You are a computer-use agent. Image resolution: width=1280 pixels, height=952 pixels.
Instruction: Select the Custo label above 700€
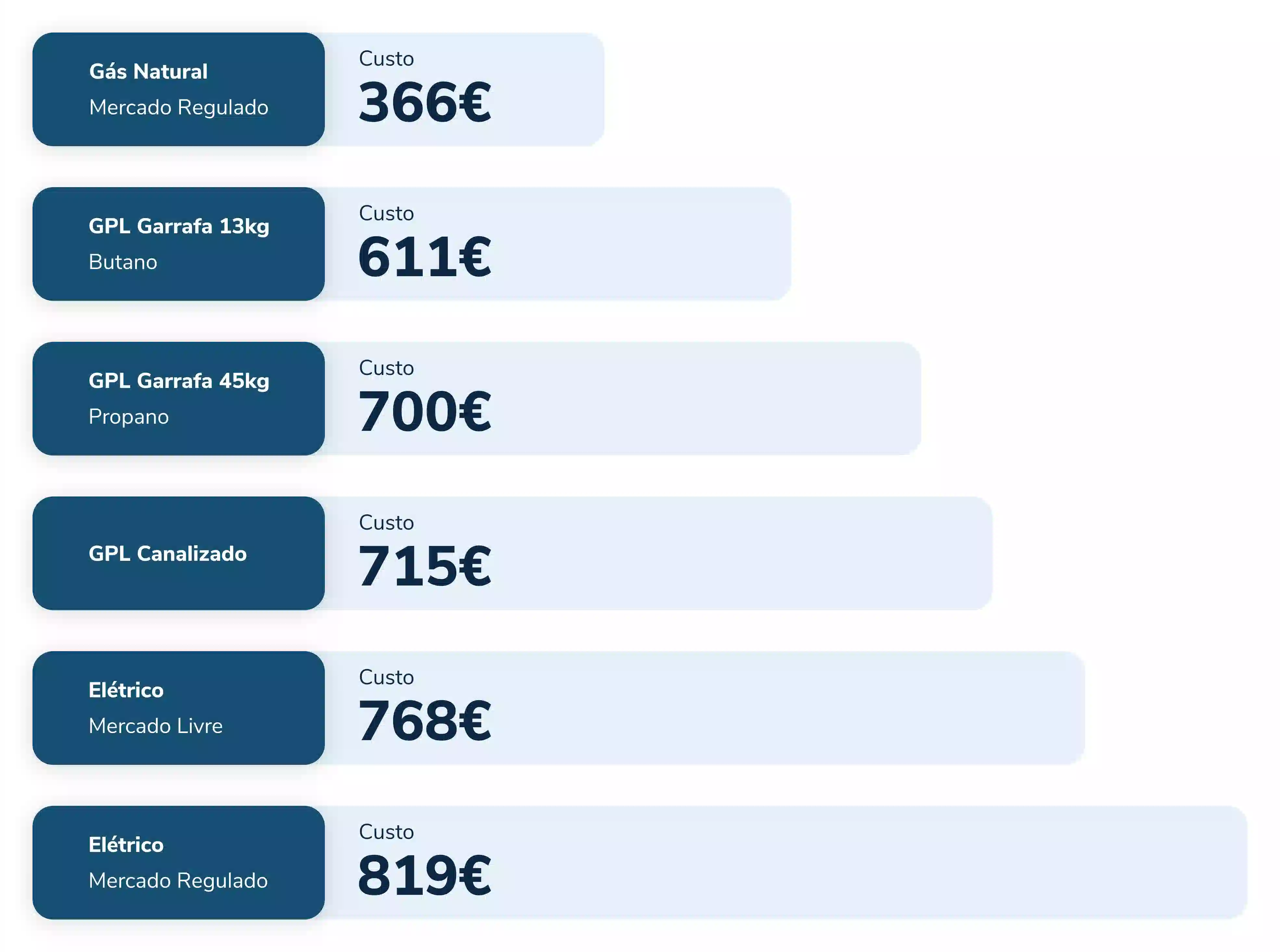[x=386, y=368]
